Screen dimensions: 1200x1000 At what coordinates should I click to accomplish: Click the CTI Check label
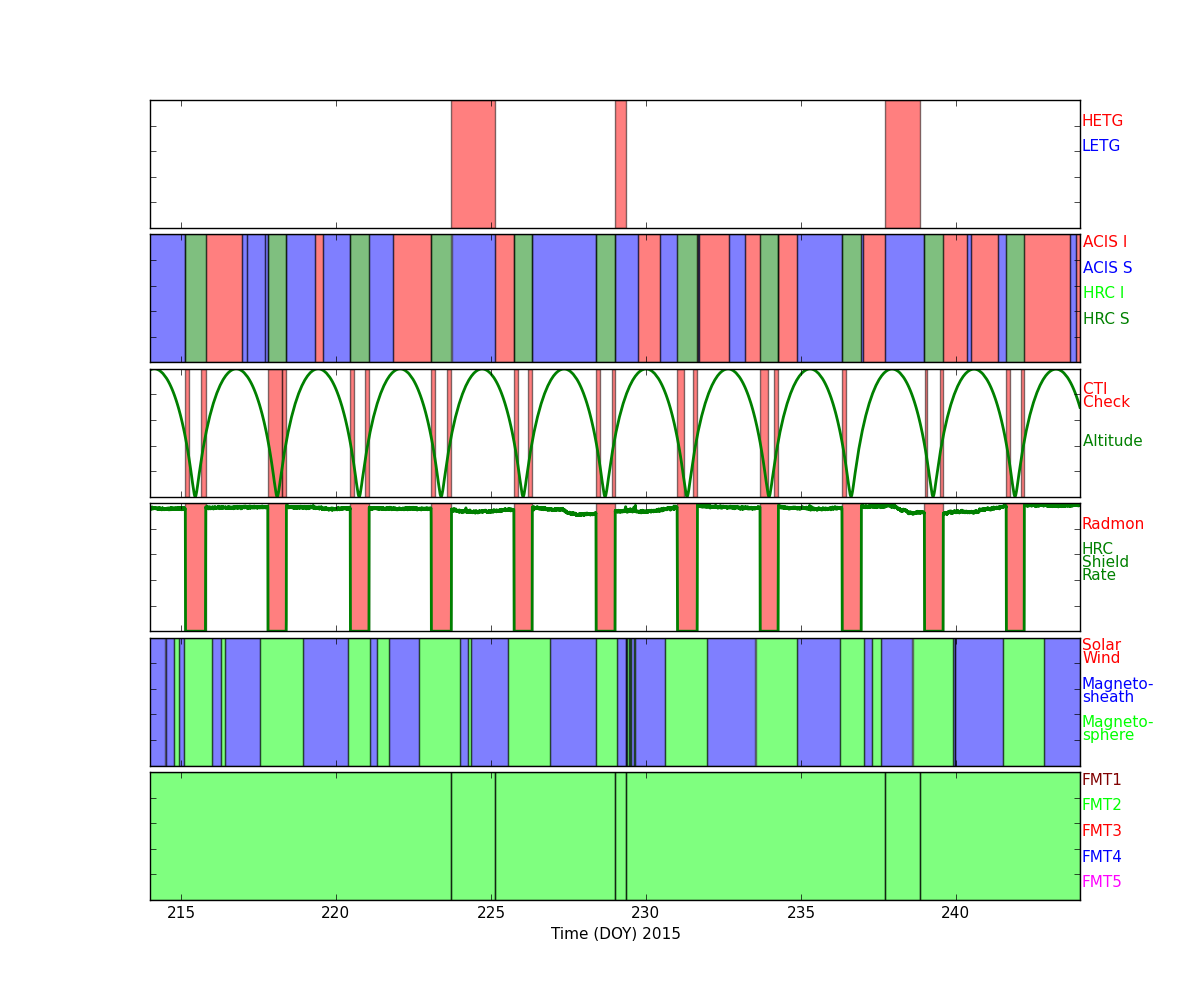point(1105,396)
